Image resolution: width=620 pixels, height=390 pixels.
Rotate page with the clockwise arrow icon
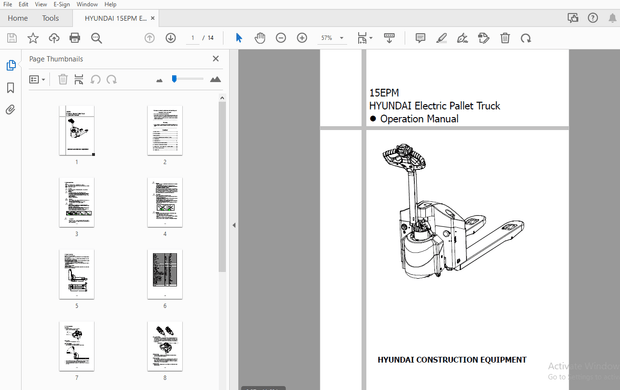pos(525,38)
